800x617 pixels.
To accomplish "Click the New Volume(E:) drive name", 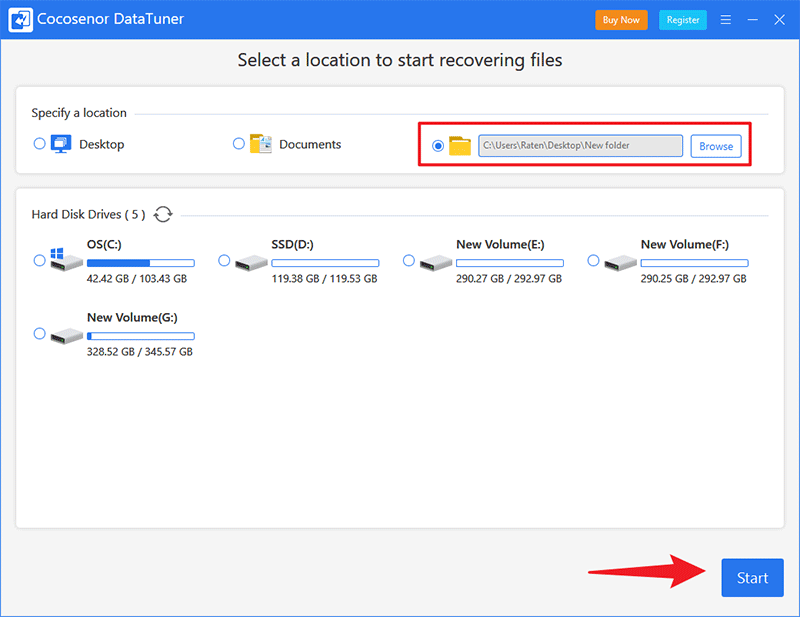I will tap(501, 245).
